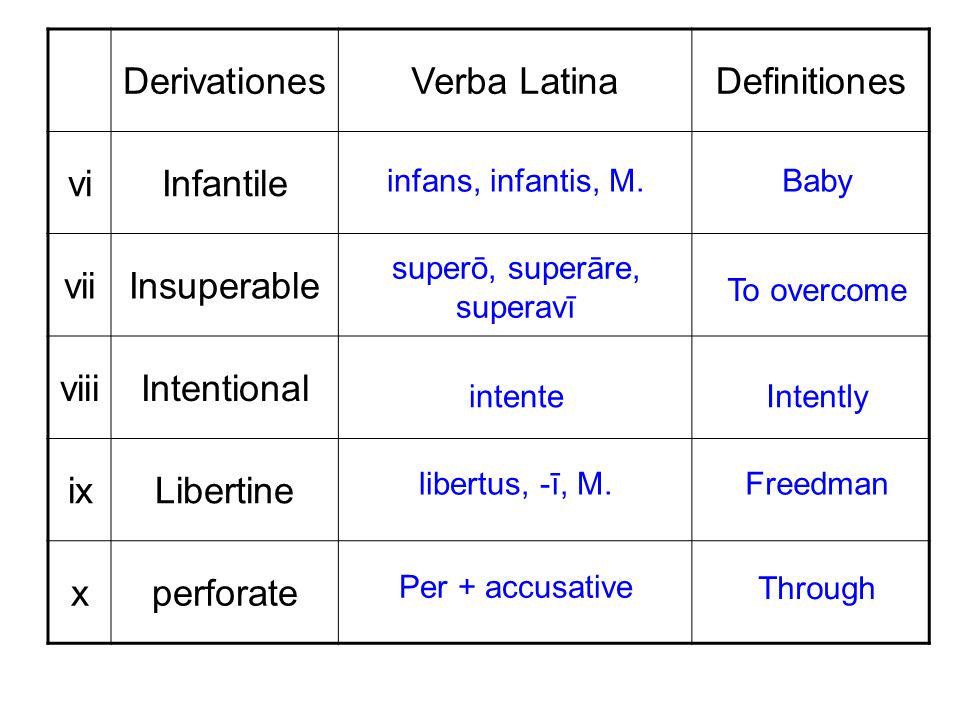This screenshot has width=960, height=720.
Task: Click the definition Baby
Action: coord(817,182)
